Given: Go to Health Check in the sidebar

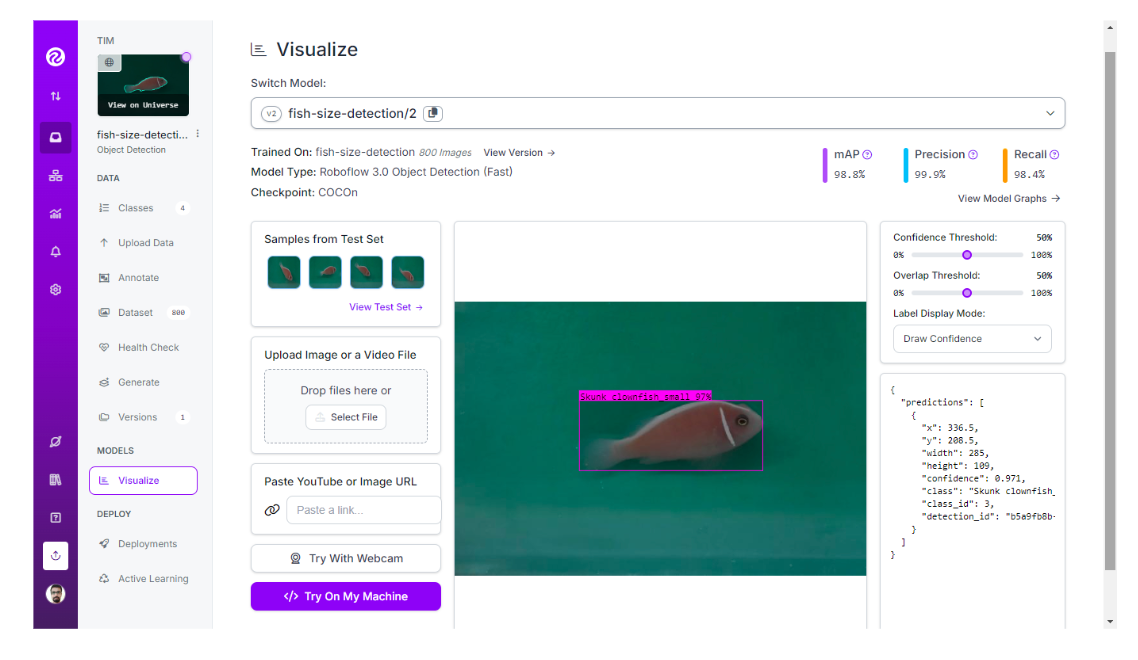Looking at the screenshot, I should (x=148, y=348).
